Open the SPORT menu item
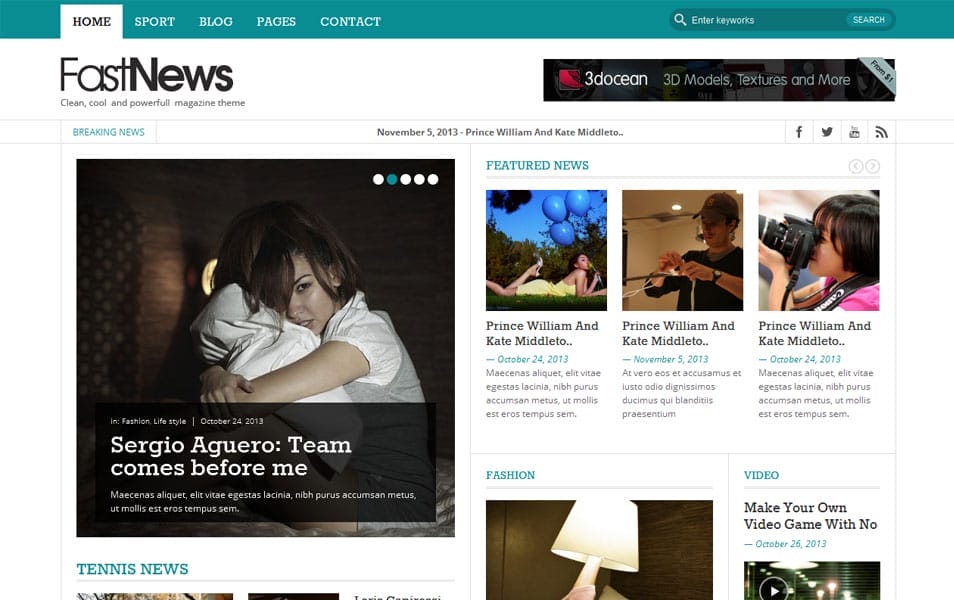This screenshot has height=600, width=954. (x=154, y=20)
